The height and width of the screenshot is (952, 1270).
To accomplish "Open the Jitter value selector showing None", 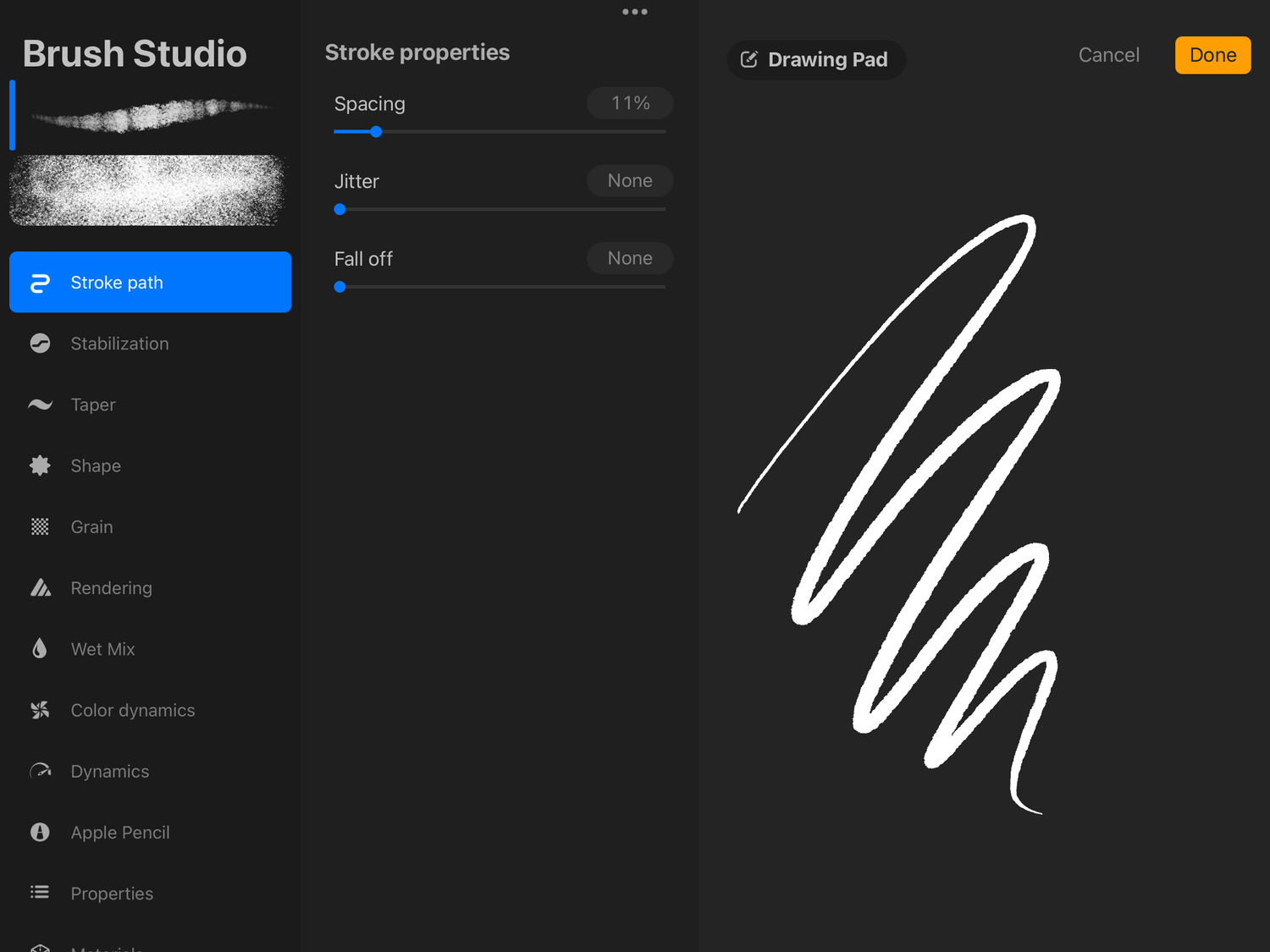I will (x=630, y=180).
